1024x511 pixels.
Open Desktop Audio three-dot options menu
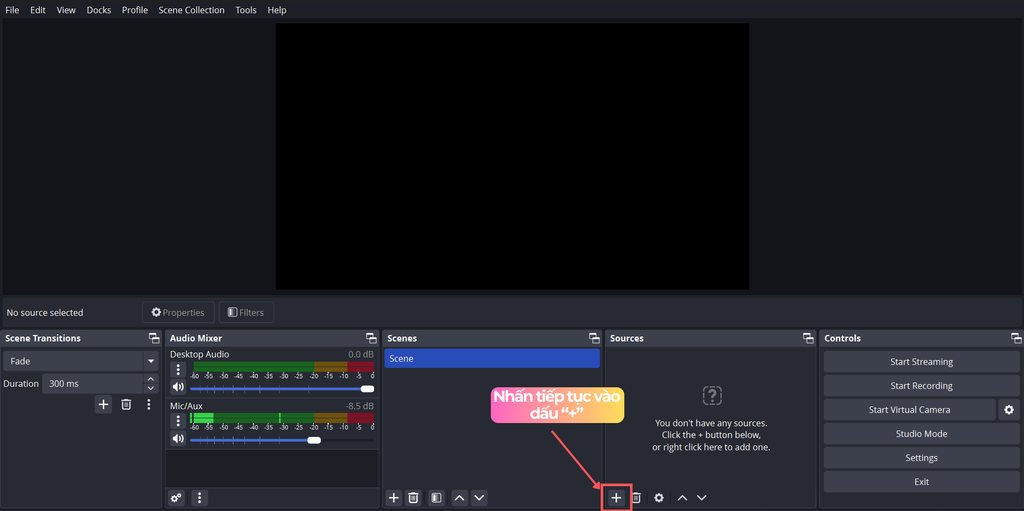click(x=178, y=370)
